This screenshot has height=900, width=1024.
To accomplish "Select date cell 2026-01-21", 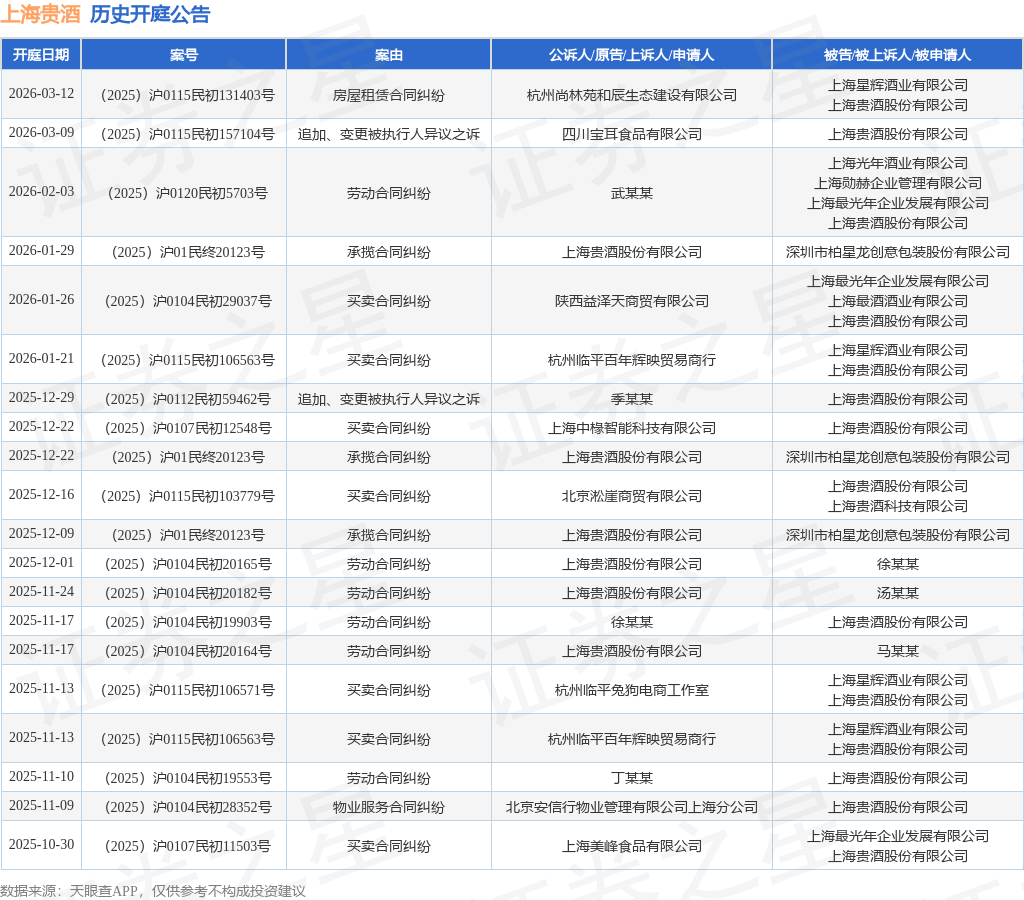I will click(41, 359).
